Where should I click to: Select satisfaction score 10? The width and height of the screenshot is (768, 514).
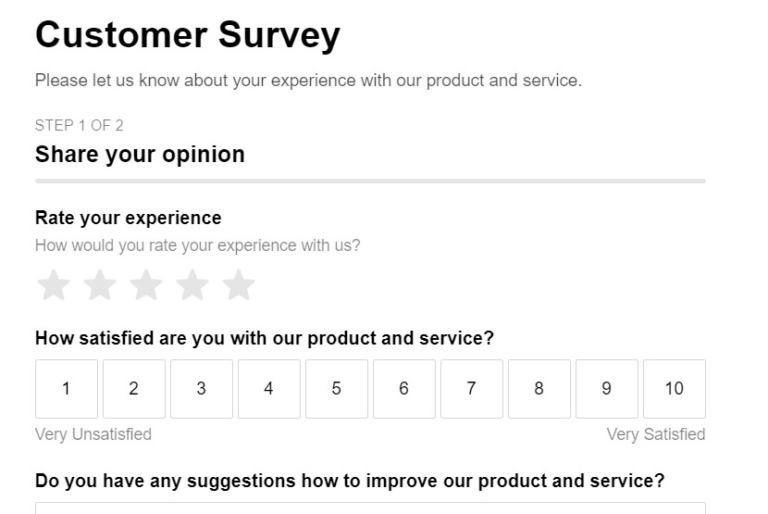[674, 389]
